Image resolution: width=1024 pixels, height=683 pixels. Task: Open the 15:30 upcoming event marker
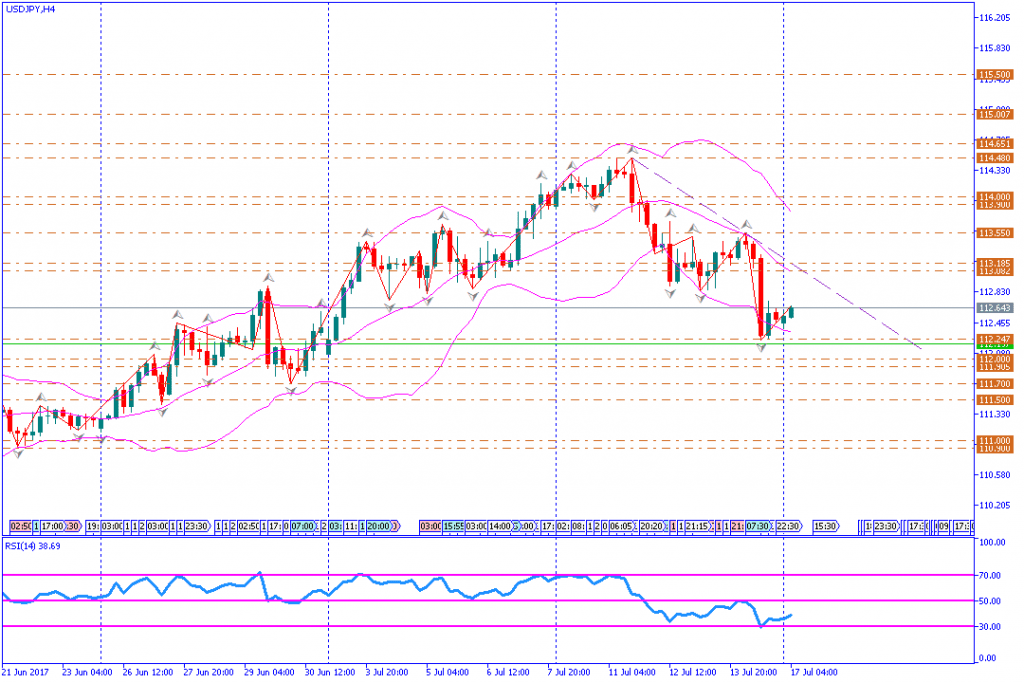point(826,526)
